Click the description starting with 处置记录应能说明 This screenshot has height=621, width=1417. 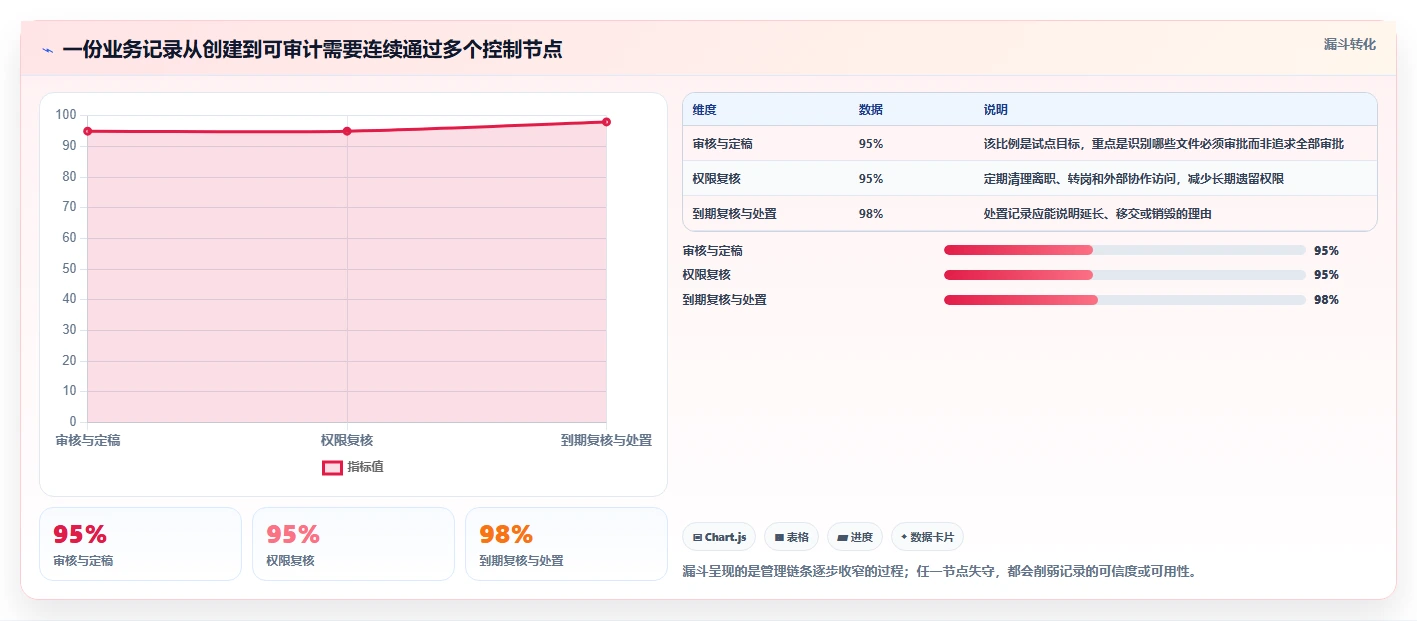(1098, 214)
